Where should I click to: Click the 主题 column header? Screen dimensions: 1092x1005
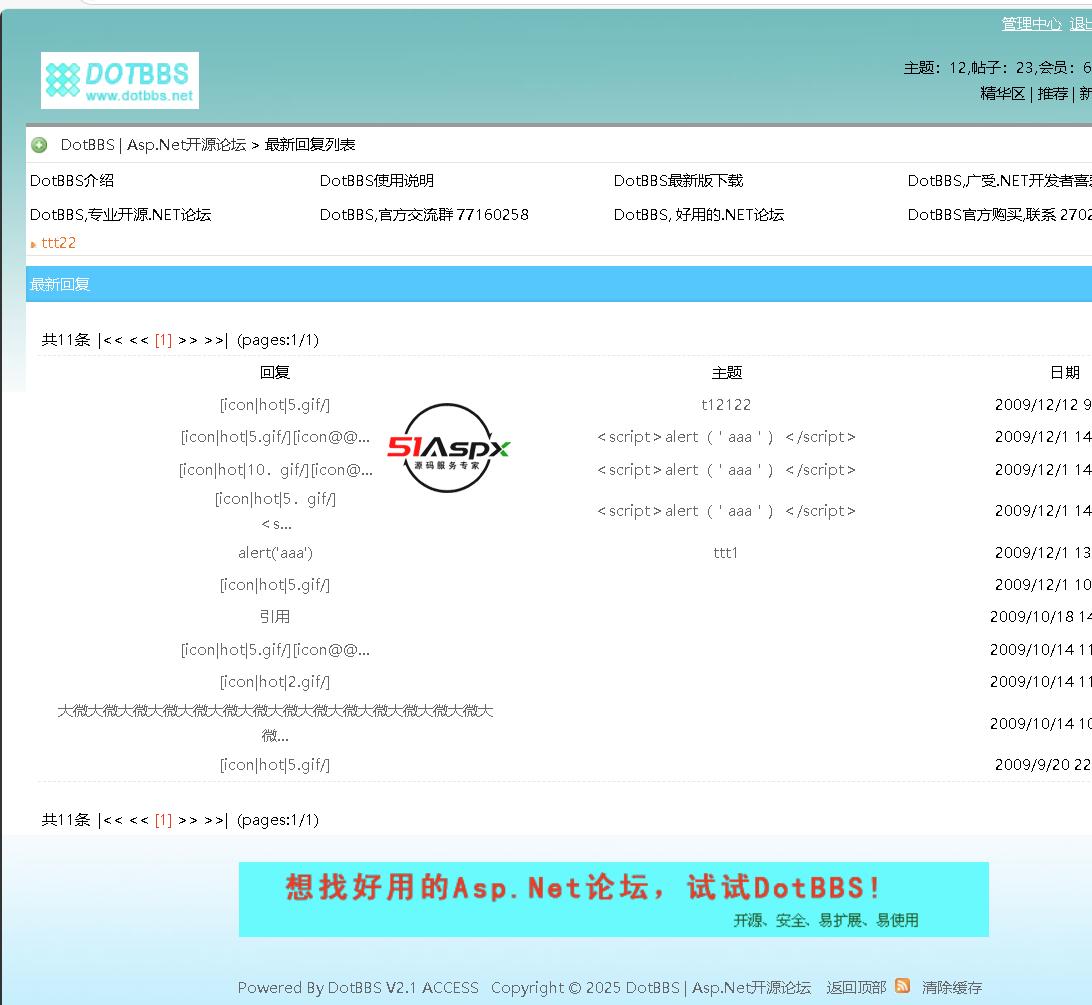(726, 373)
